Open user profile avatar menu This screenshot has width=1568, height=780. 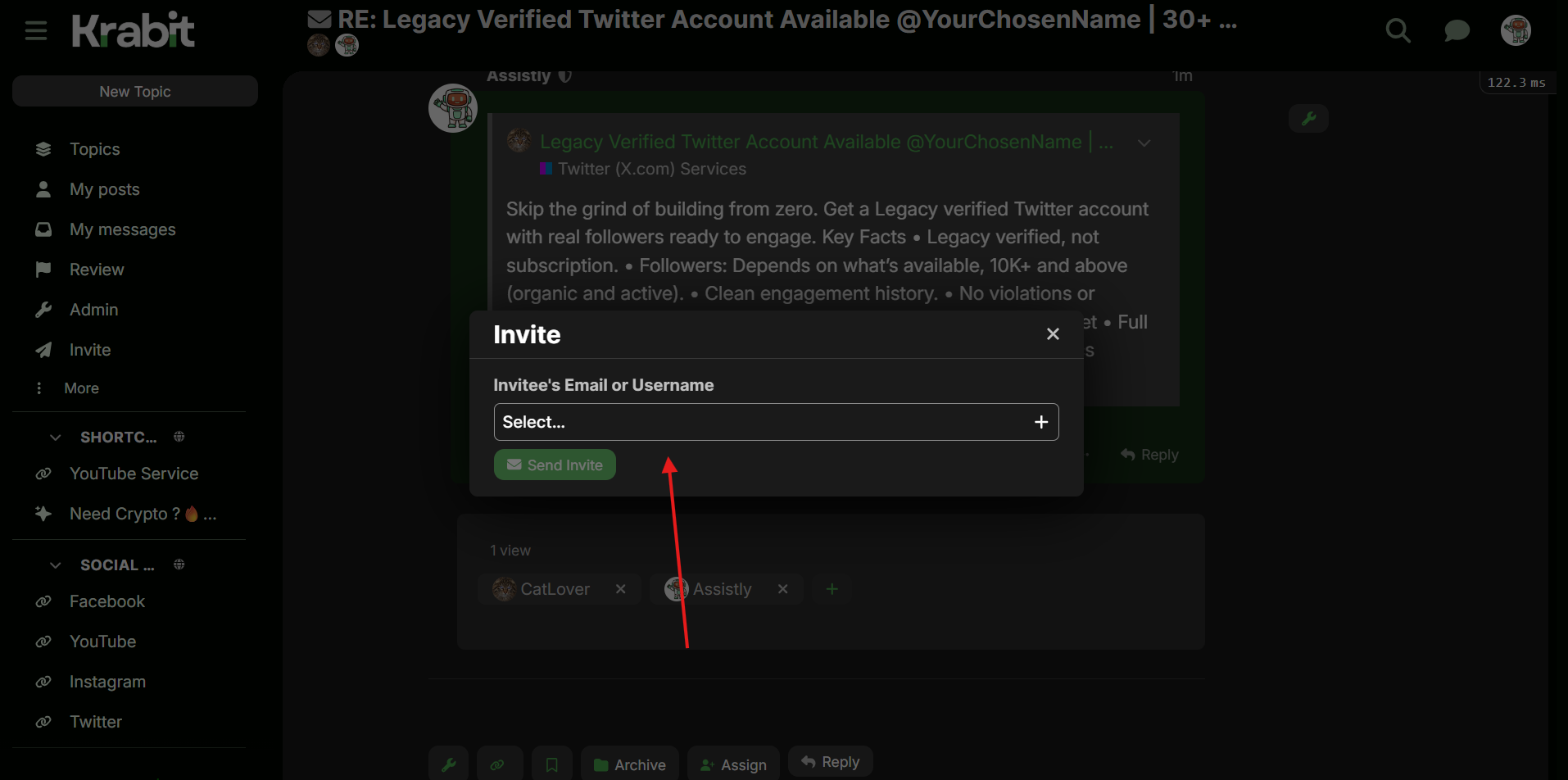click(x=1516, y=30)
